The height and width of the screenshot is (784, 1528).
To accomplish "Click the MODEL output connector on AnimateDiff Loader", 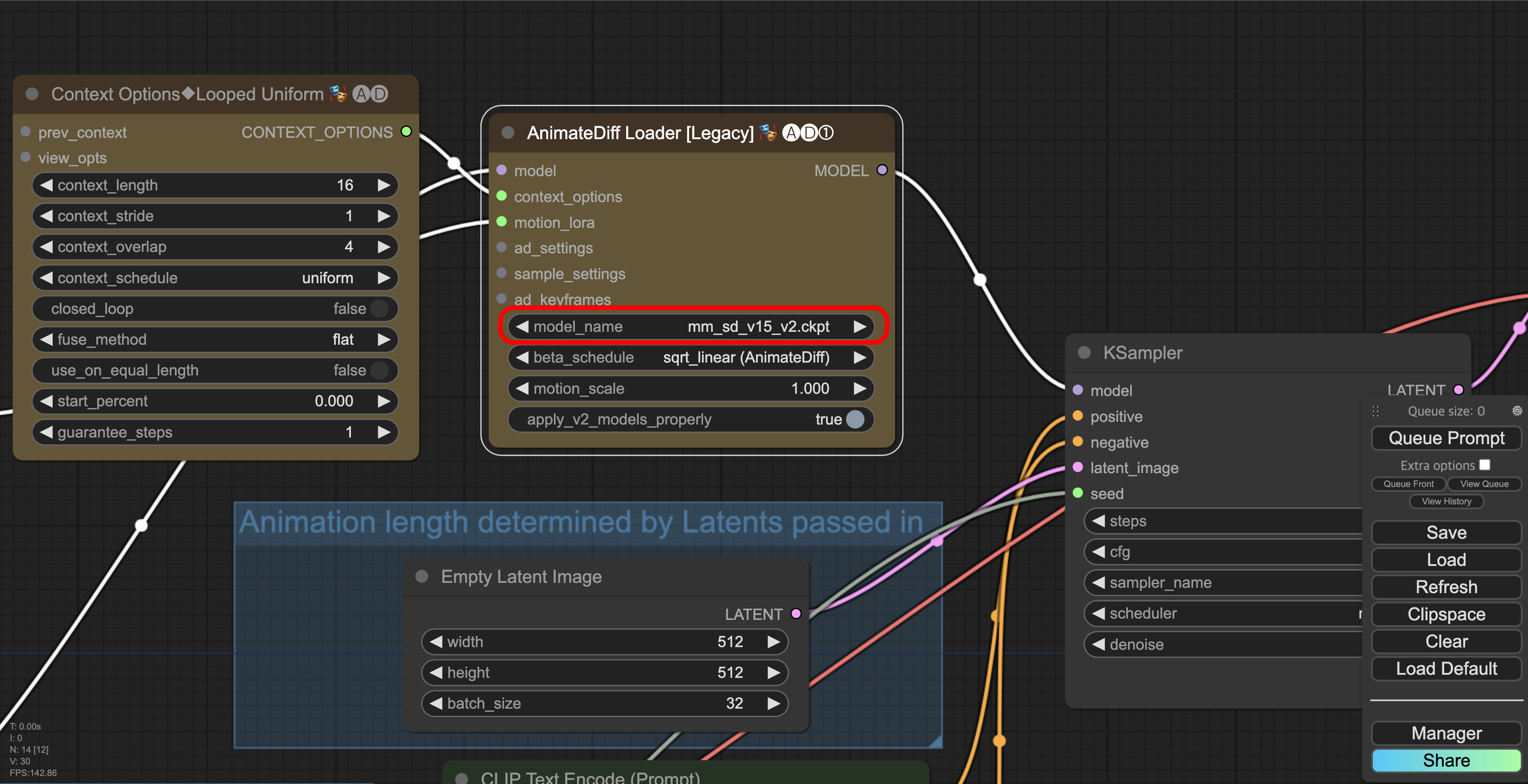I will tap(882, 170).
